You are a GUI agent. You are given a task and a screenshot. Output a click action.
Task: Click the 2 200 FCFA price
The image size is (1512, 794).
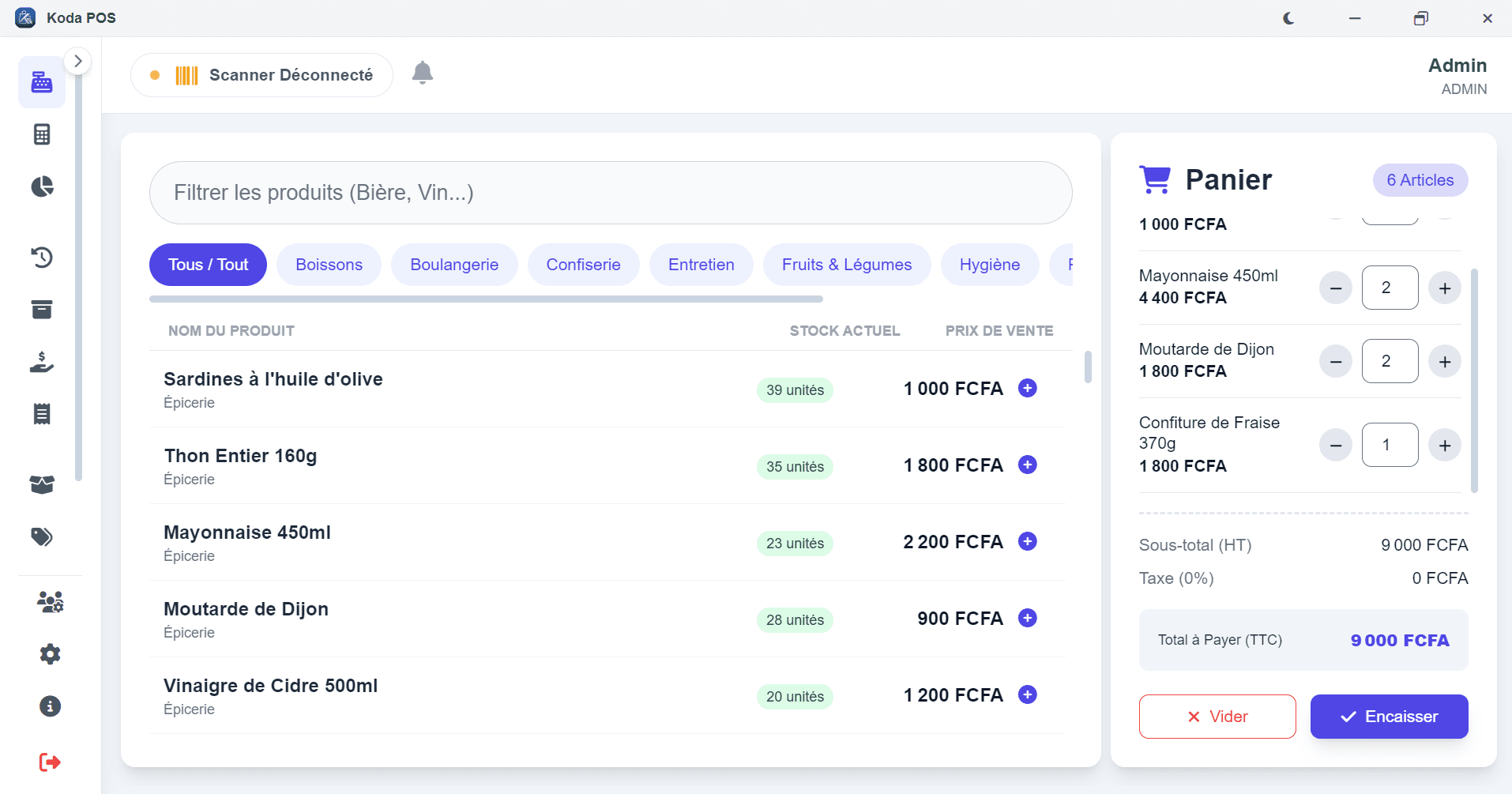[x=953, y=542]
